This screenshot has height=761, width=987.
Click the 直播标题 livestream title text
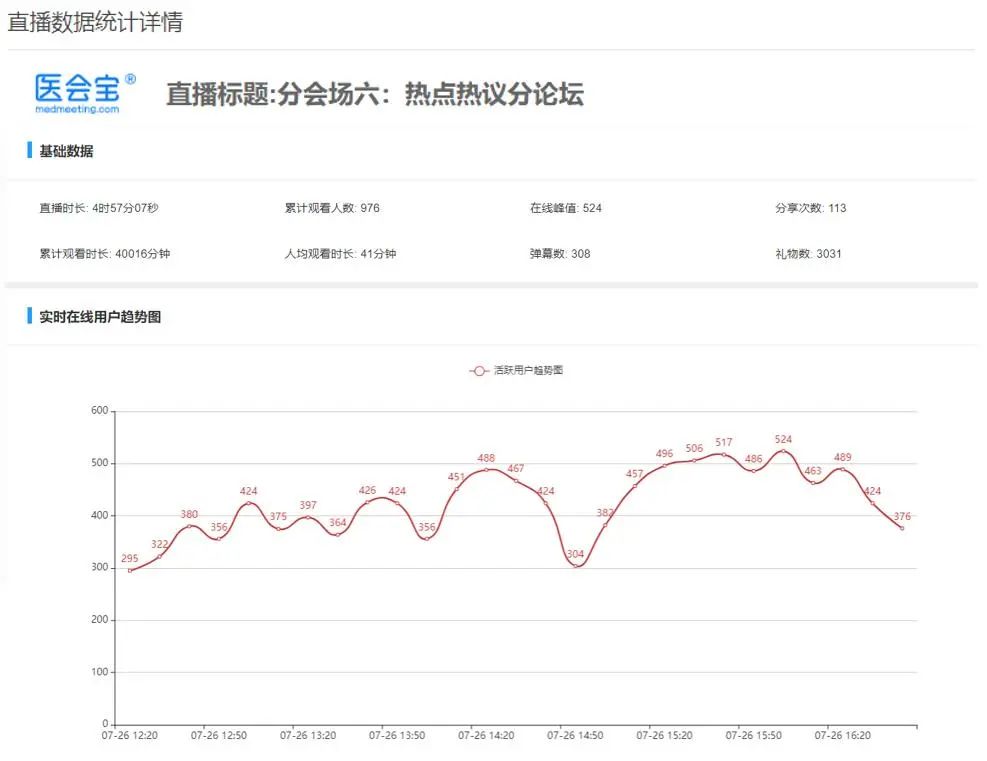click(x=374, y=94)
